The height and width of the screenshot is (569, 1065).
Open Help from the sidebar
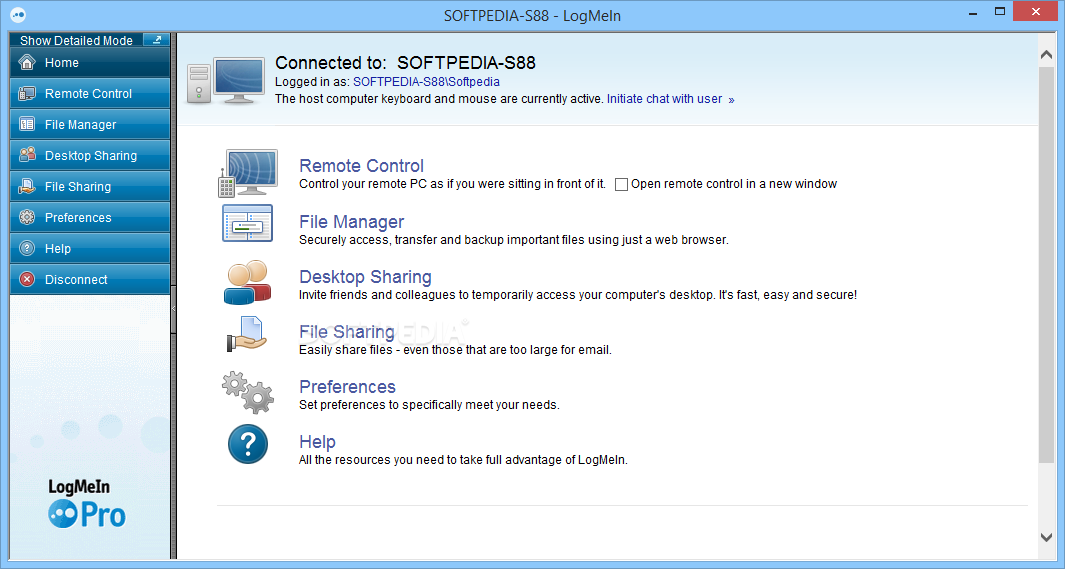(x=90, y=249)
